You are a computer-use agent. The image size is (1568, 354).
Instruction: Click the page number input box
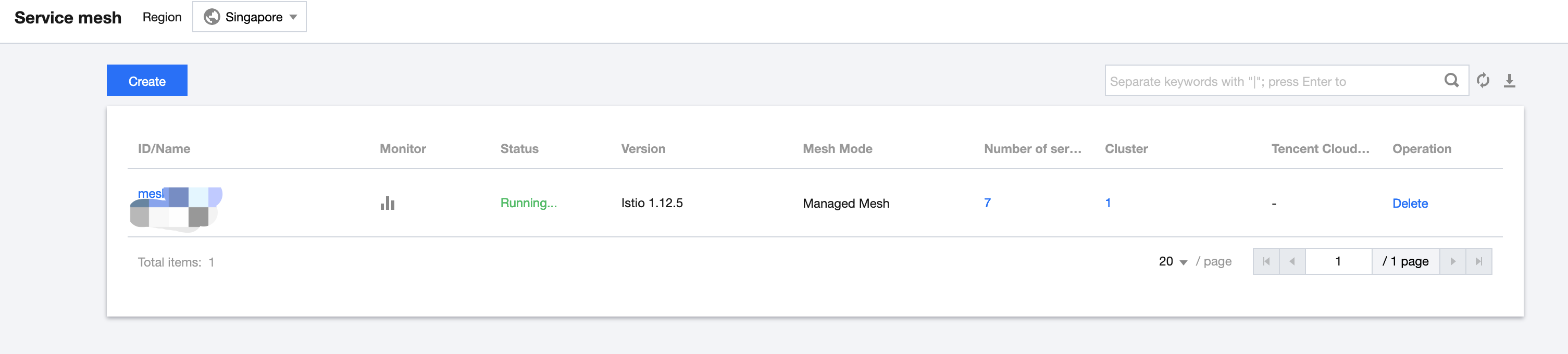pyautogui.click(x=1338, y=261)
